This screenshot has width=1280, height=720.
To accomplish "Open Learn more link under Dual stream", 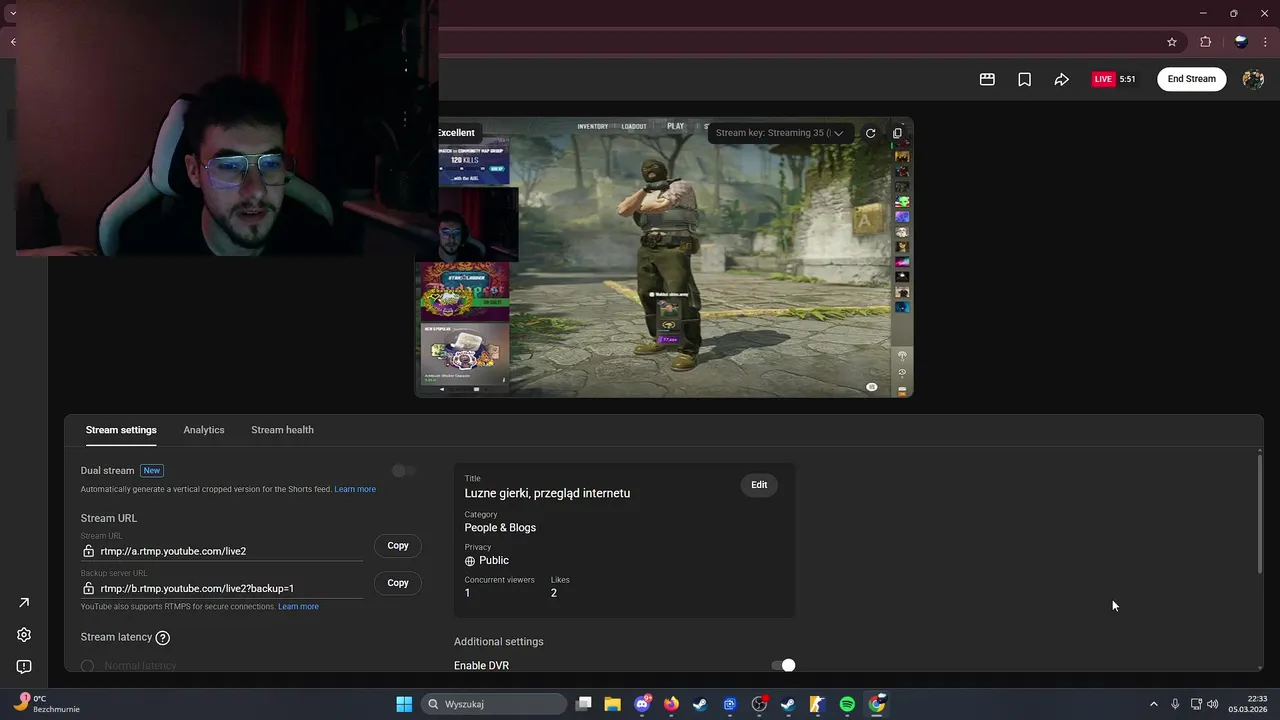I will click(x=355, y=489).
